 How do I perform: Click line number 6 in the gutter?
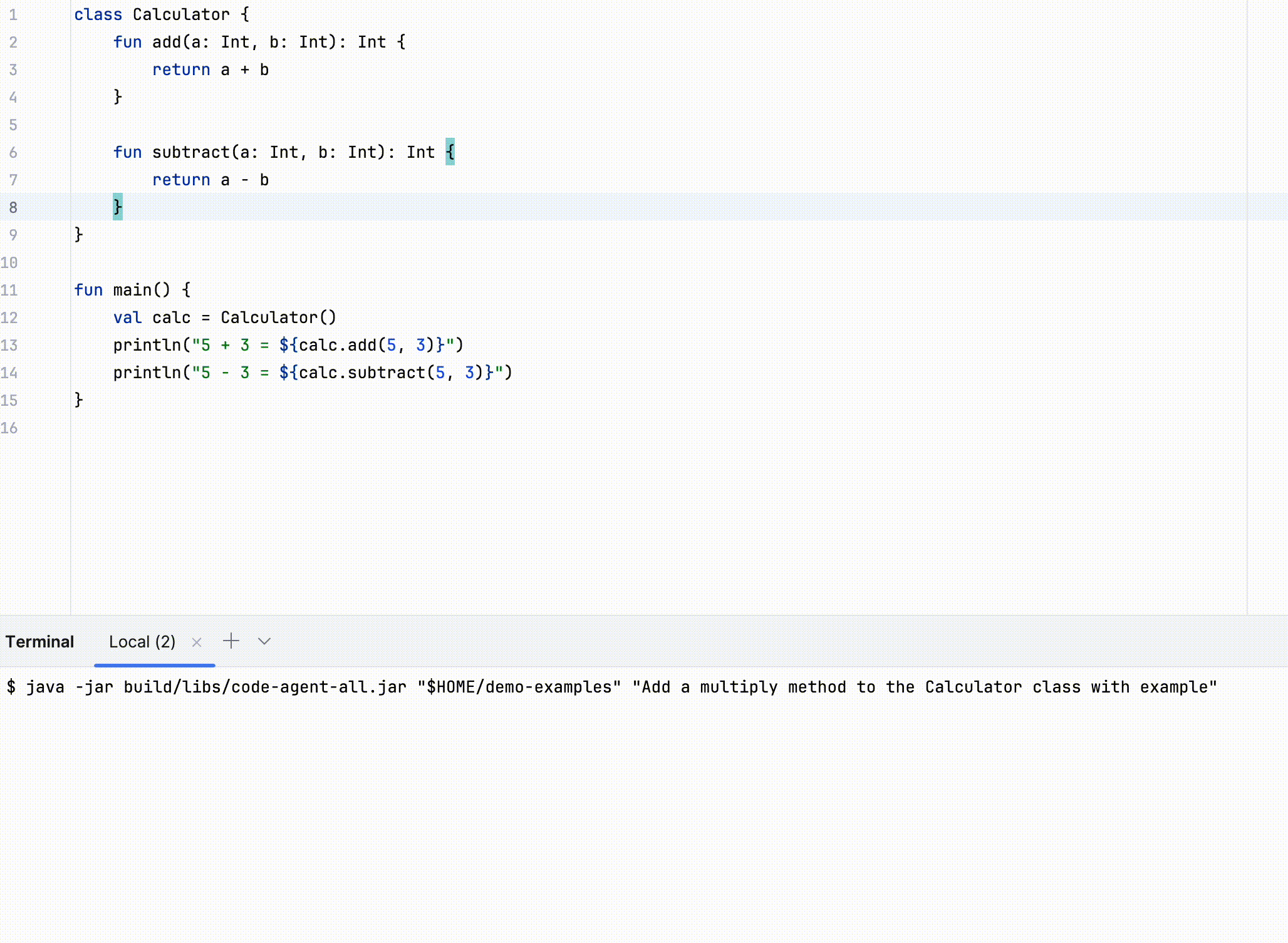point(13,152)
